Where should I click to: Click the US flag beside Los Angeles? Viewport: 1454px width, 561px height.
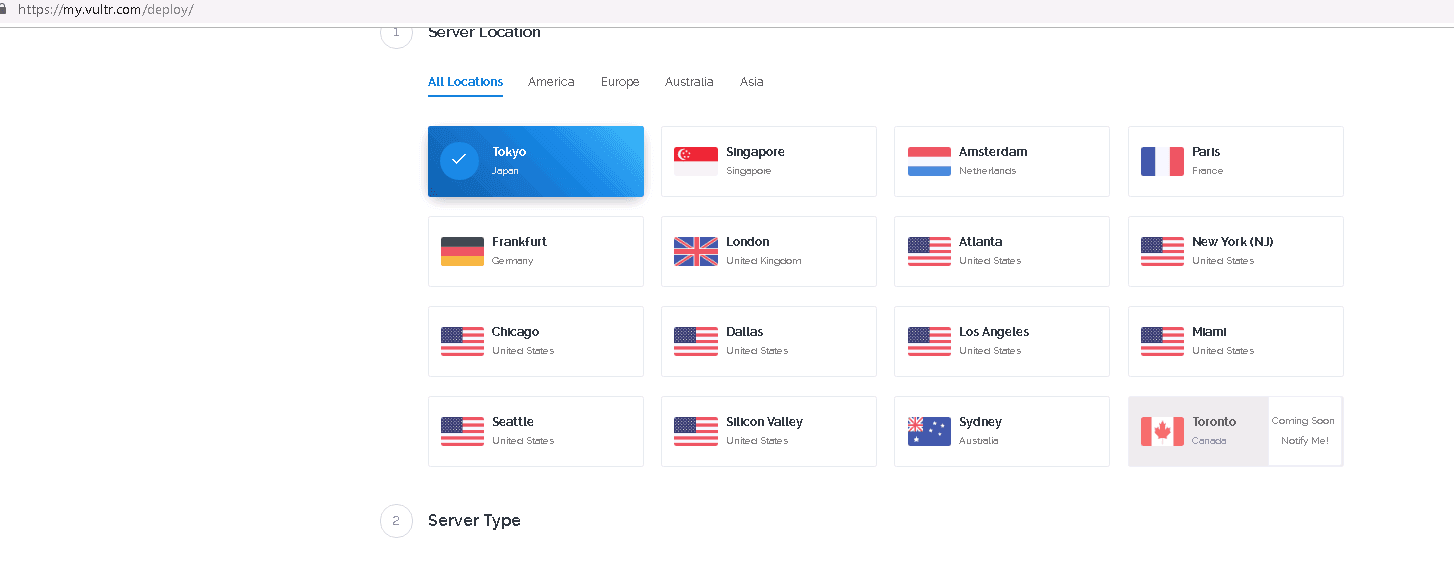click(929, 341)
